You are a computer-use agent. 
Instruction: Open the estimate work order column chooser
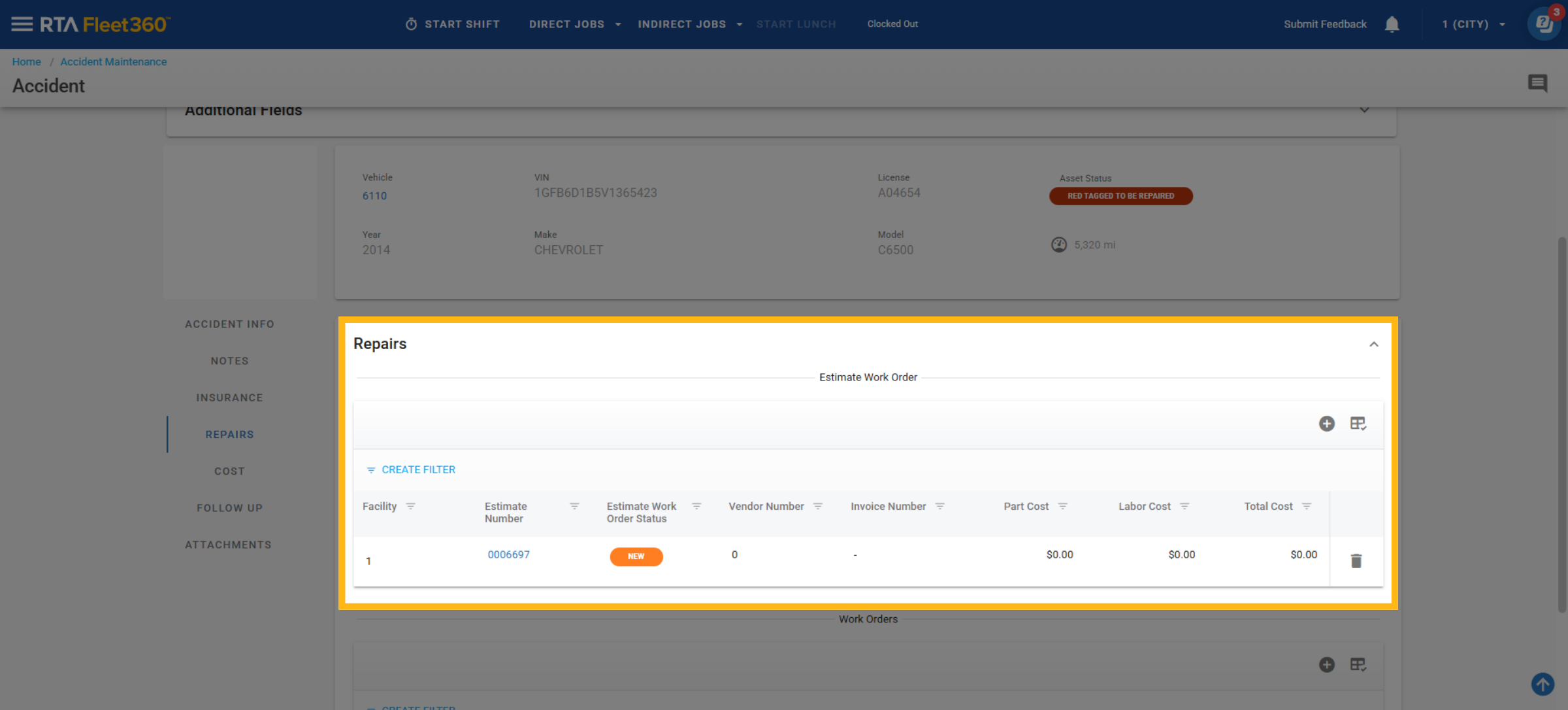1358,424
